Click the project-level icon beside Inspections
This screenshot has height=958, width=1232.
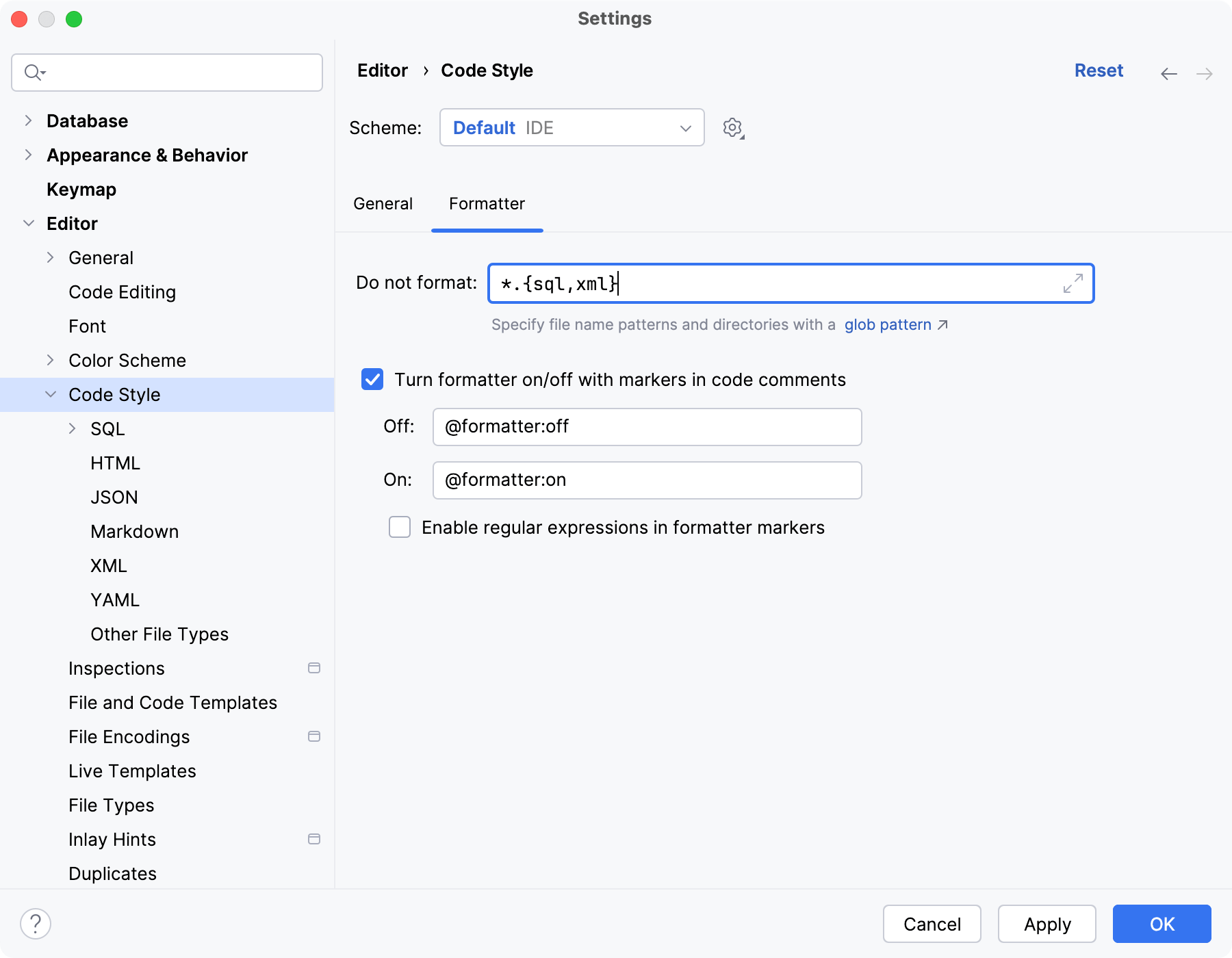(x=314, y=668)
